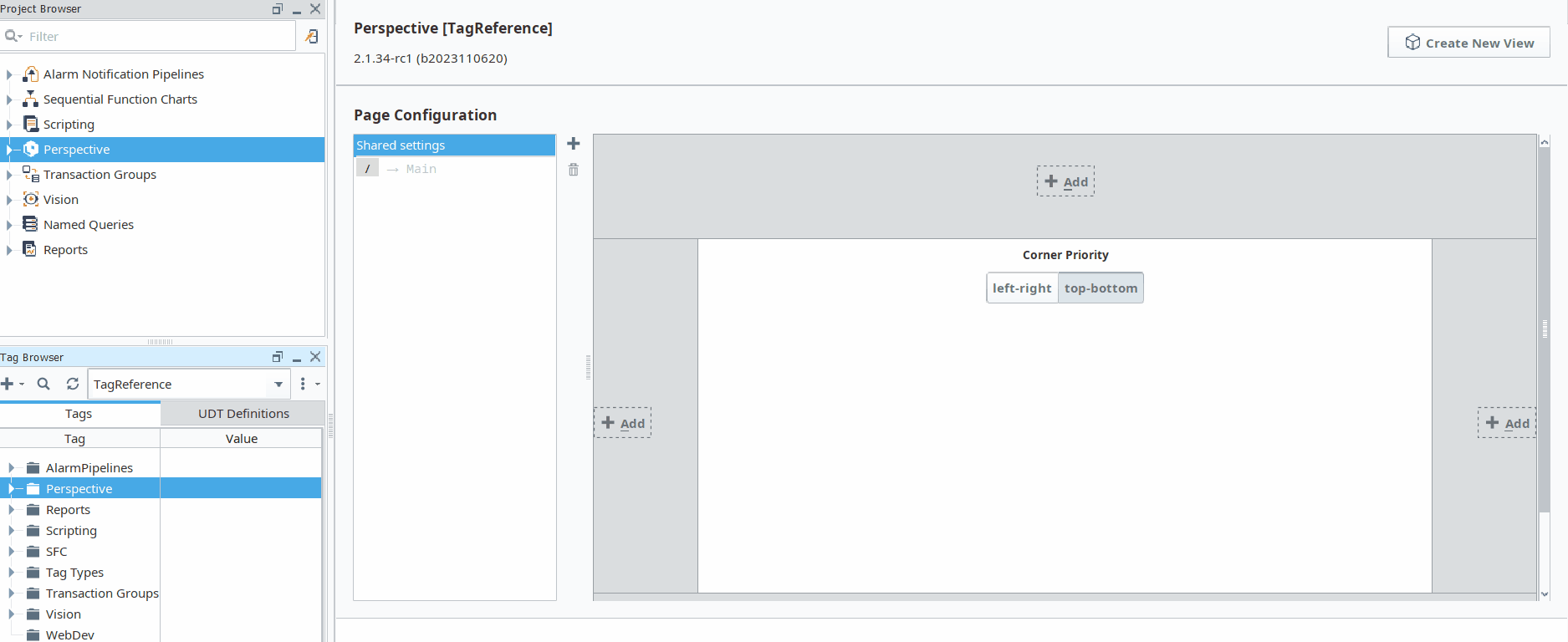Add a new page configuration with plus icon
The image size is (1568, 642).
click(574, 144)
